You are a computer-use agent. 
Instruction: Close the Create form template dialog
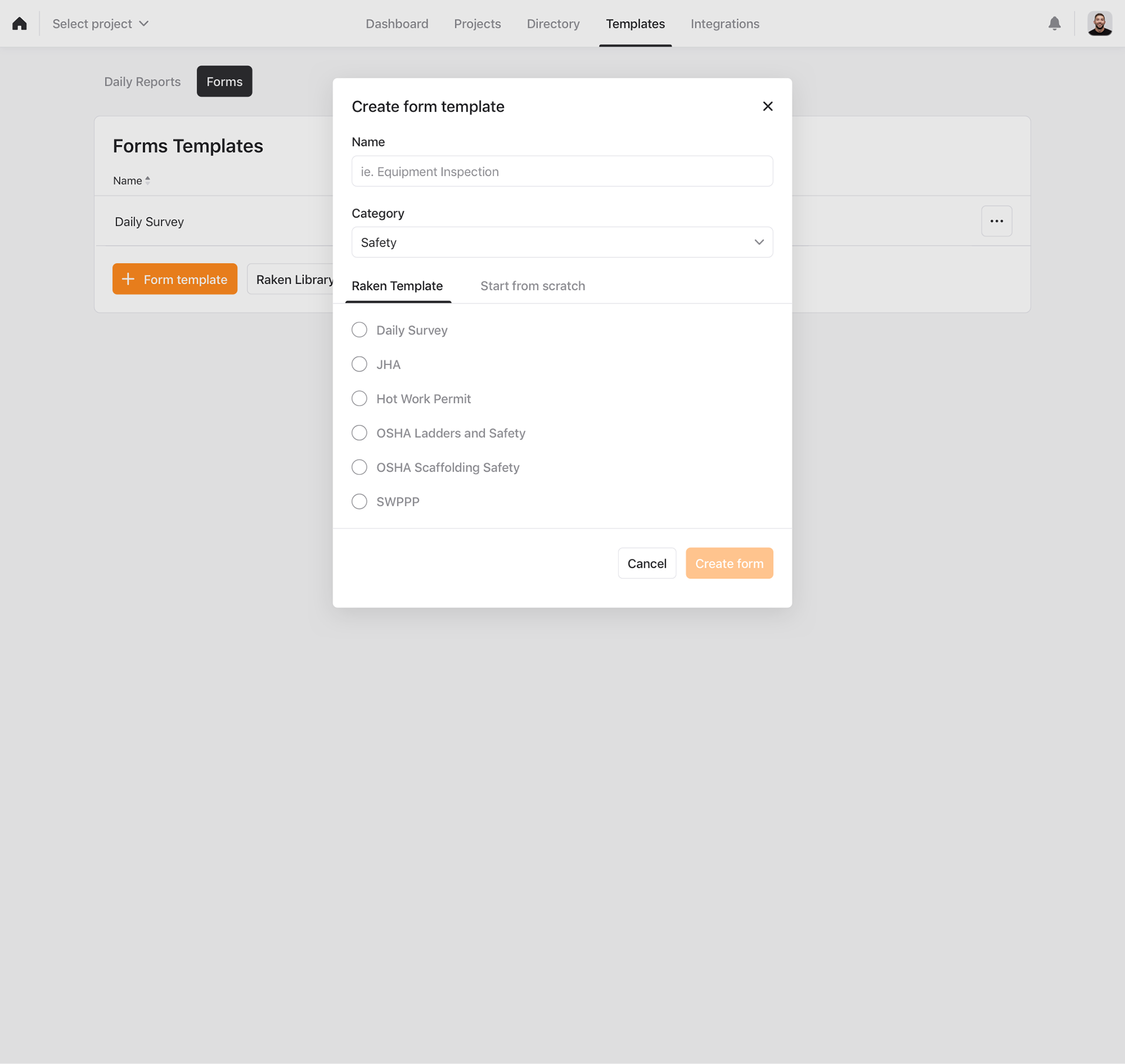(768, 106)
